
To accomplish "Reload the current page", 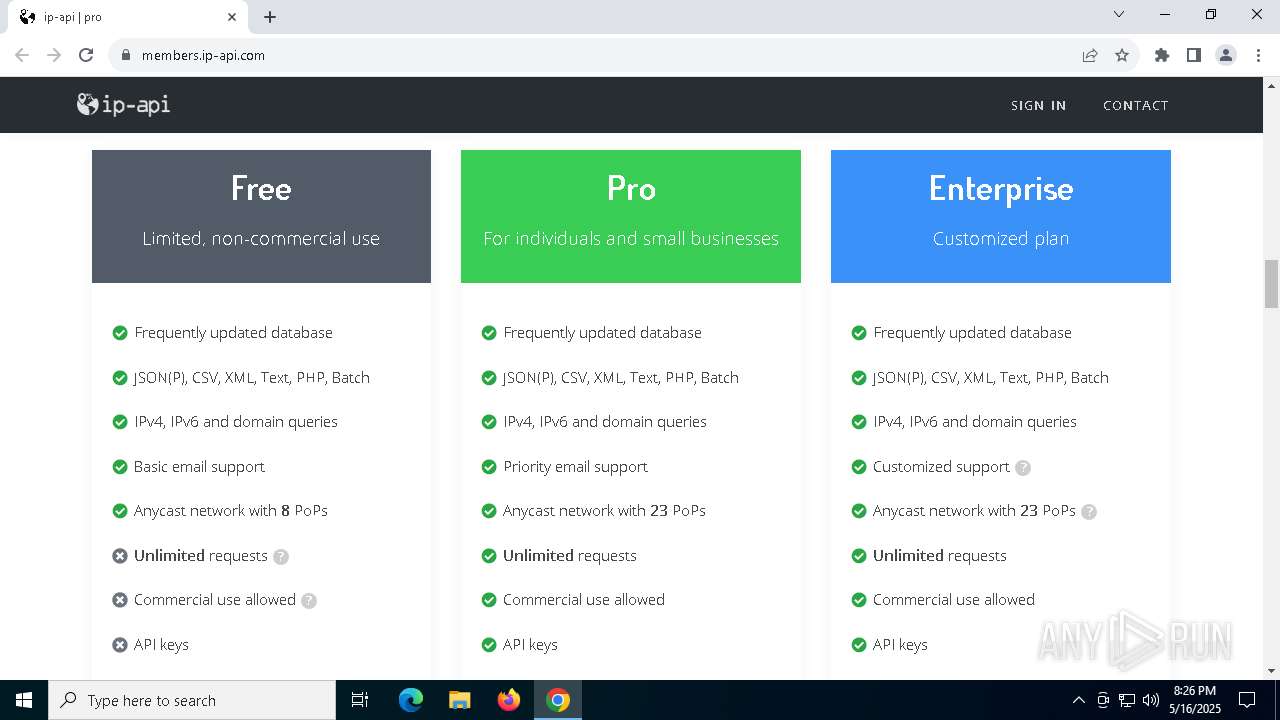I will [86, 55].
